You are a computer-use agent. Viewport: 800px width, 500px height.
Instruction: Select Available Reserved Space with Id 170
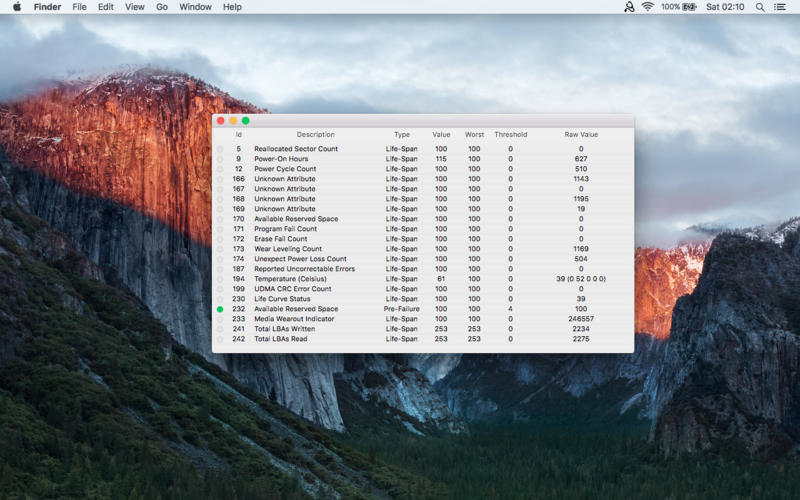click(x=423, y=219)
